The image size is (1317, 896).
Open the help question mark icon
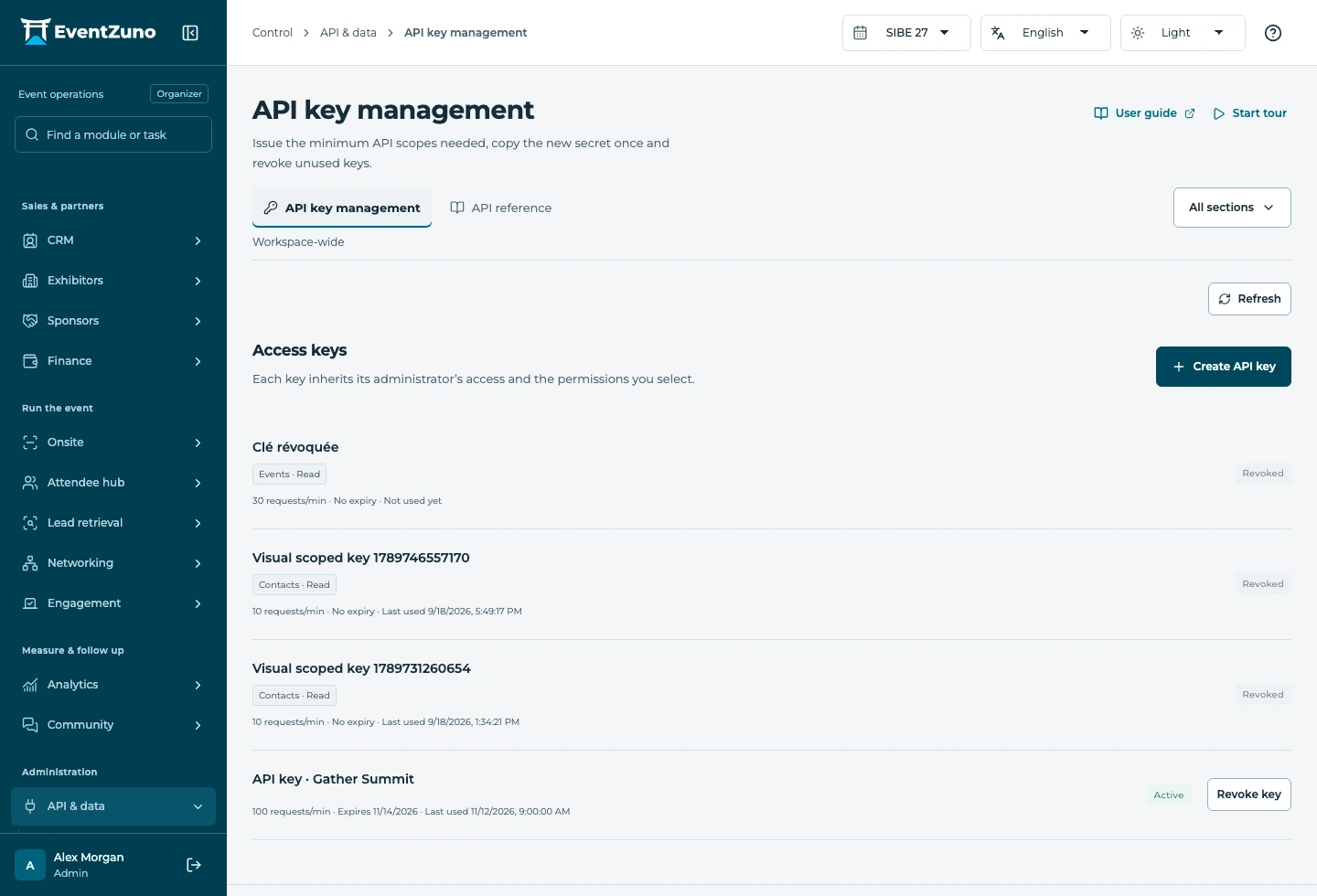click(1273, 33)
